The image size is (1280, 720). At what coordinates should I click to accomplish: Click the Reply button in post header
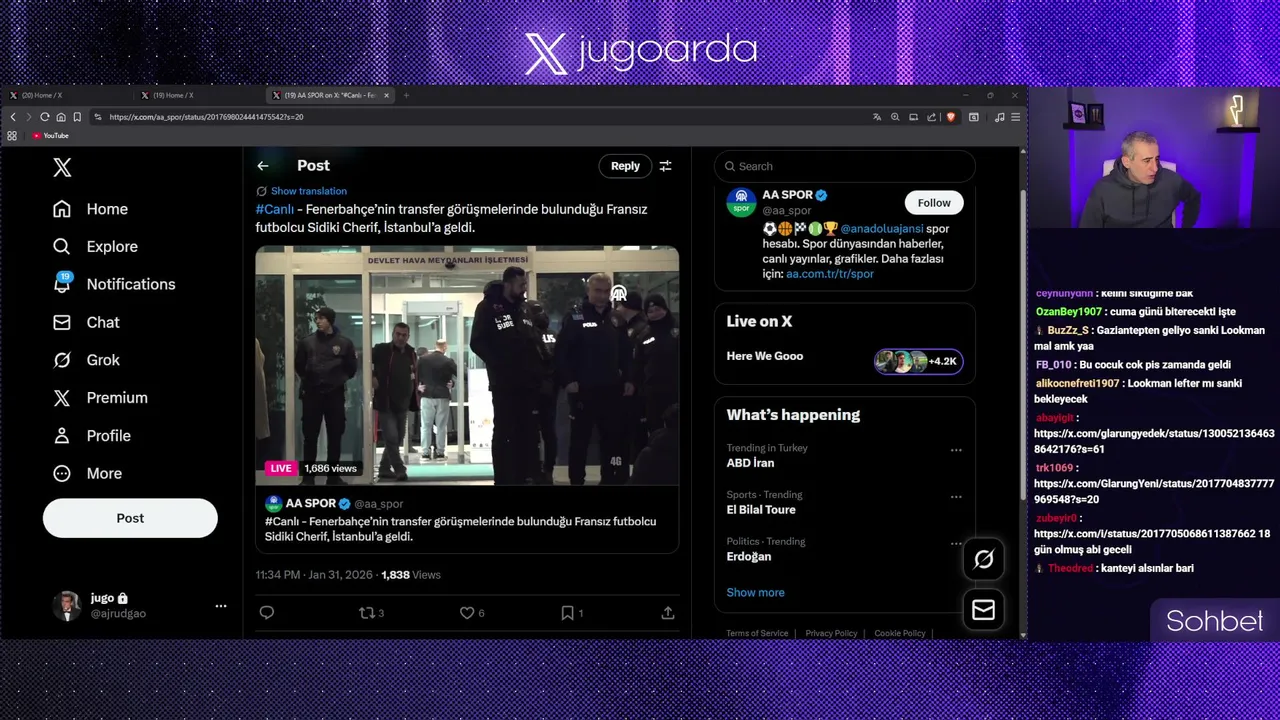pos(625,166)
